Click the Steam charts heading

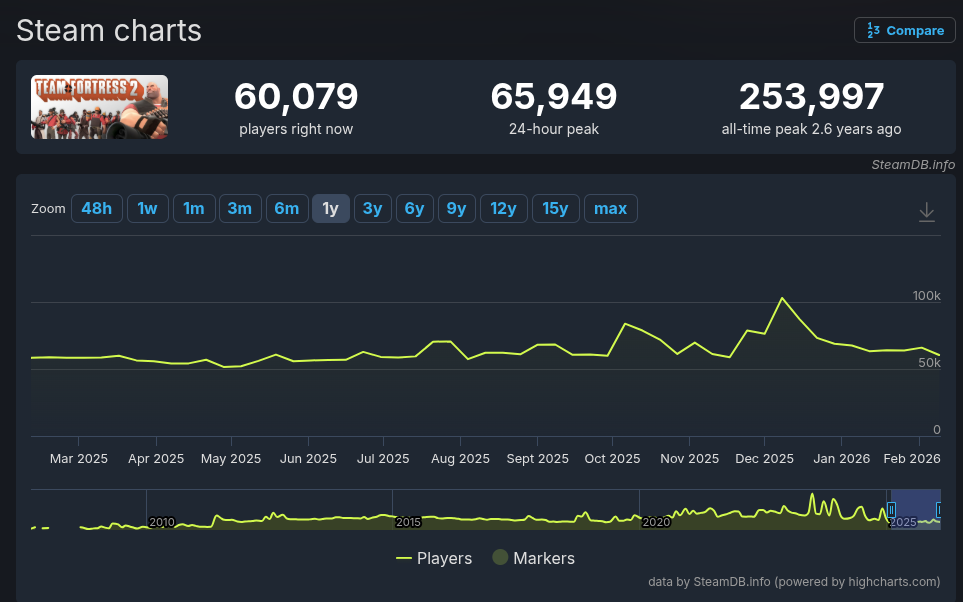109,30
